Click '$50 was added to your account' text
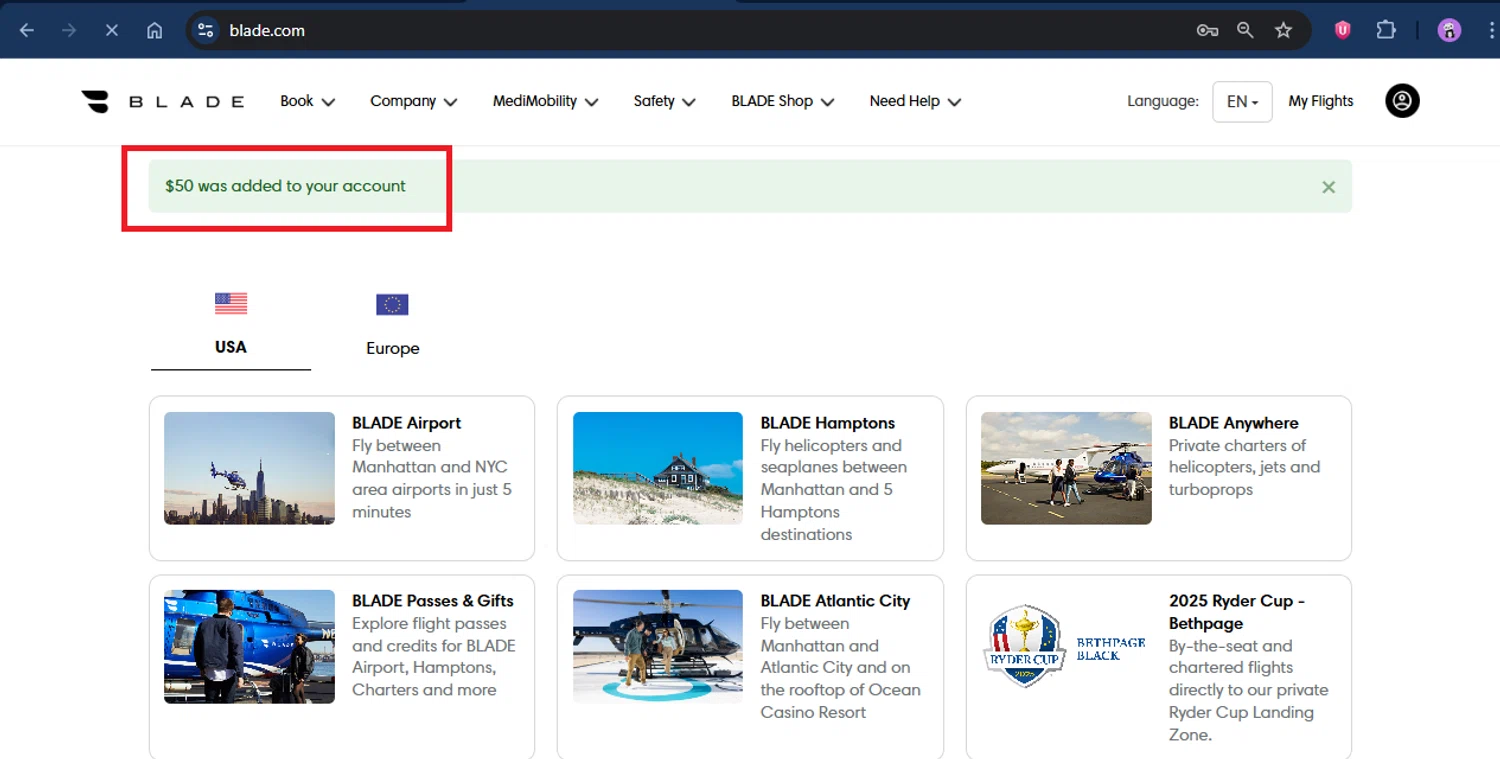 tap(285, 186)
